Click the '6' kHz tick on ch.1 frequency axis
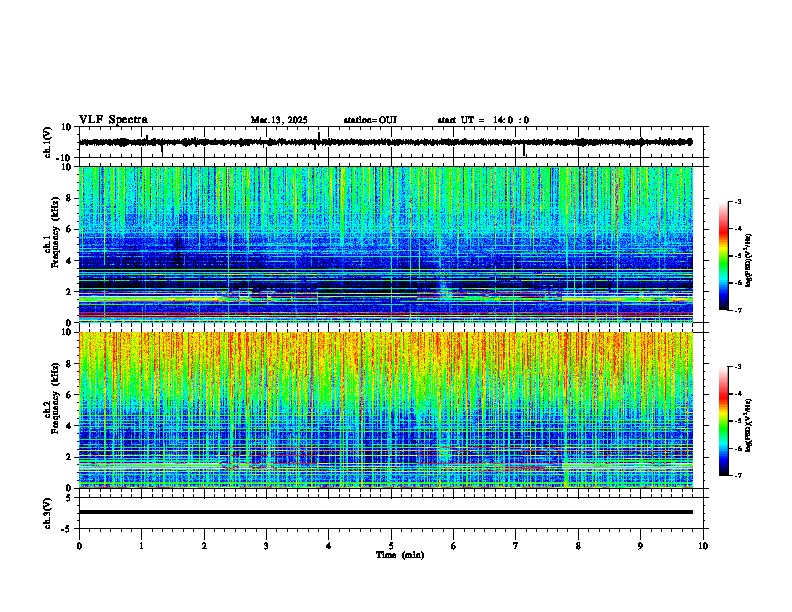The height and width of the screenshot is (612, 792). pos(69,230)
